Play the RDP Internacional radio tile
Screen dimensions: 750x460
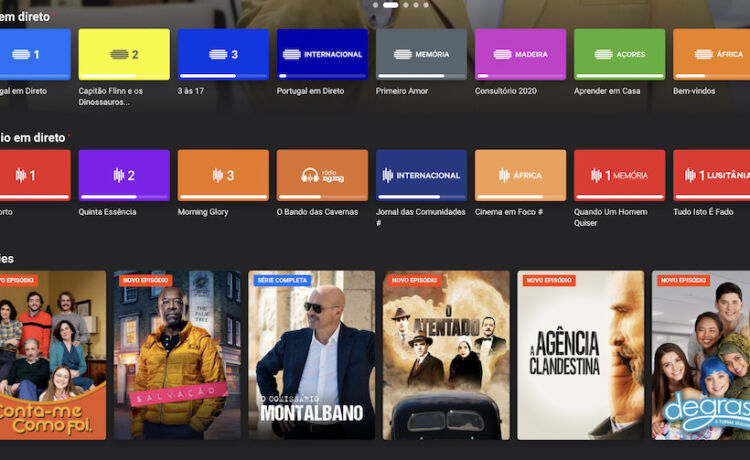pos(421,175)
